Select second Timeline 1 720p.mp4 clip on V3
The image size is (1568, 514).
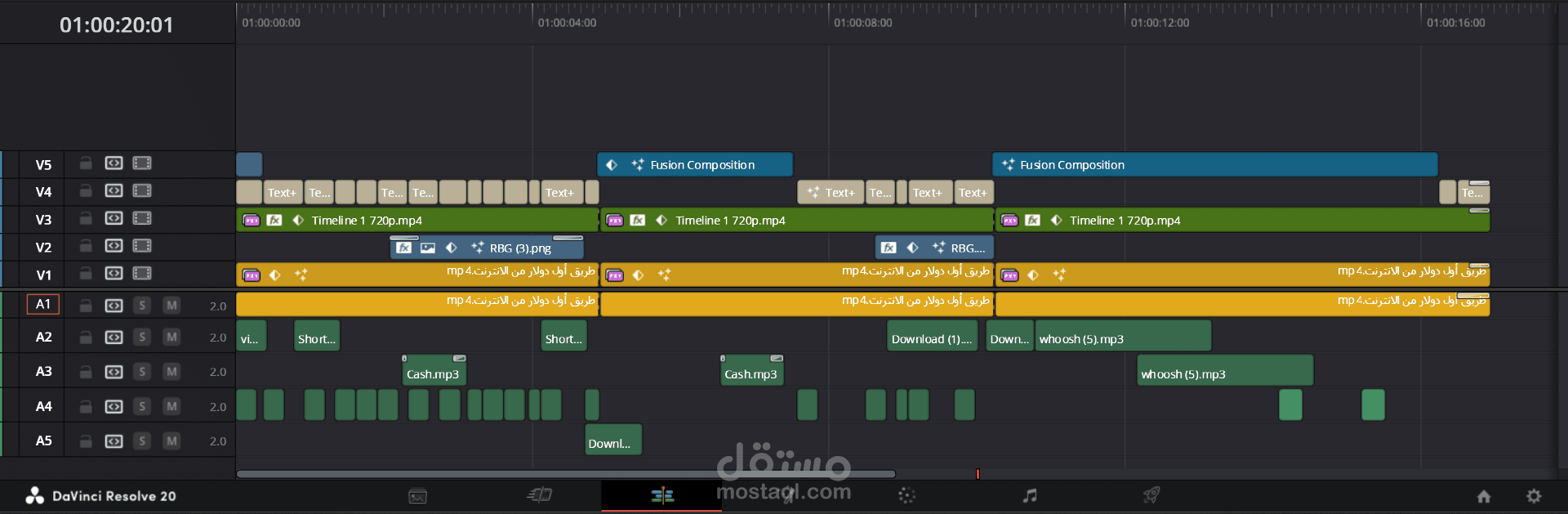point(797,221)
